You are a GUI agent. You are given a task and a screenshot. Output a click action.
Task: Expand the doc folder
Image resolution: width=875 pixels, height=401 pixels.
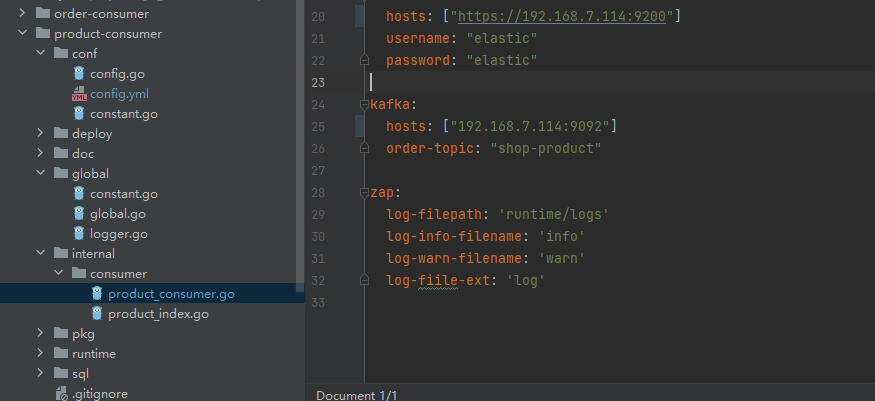pyautogui.click(x=40, y=153)
